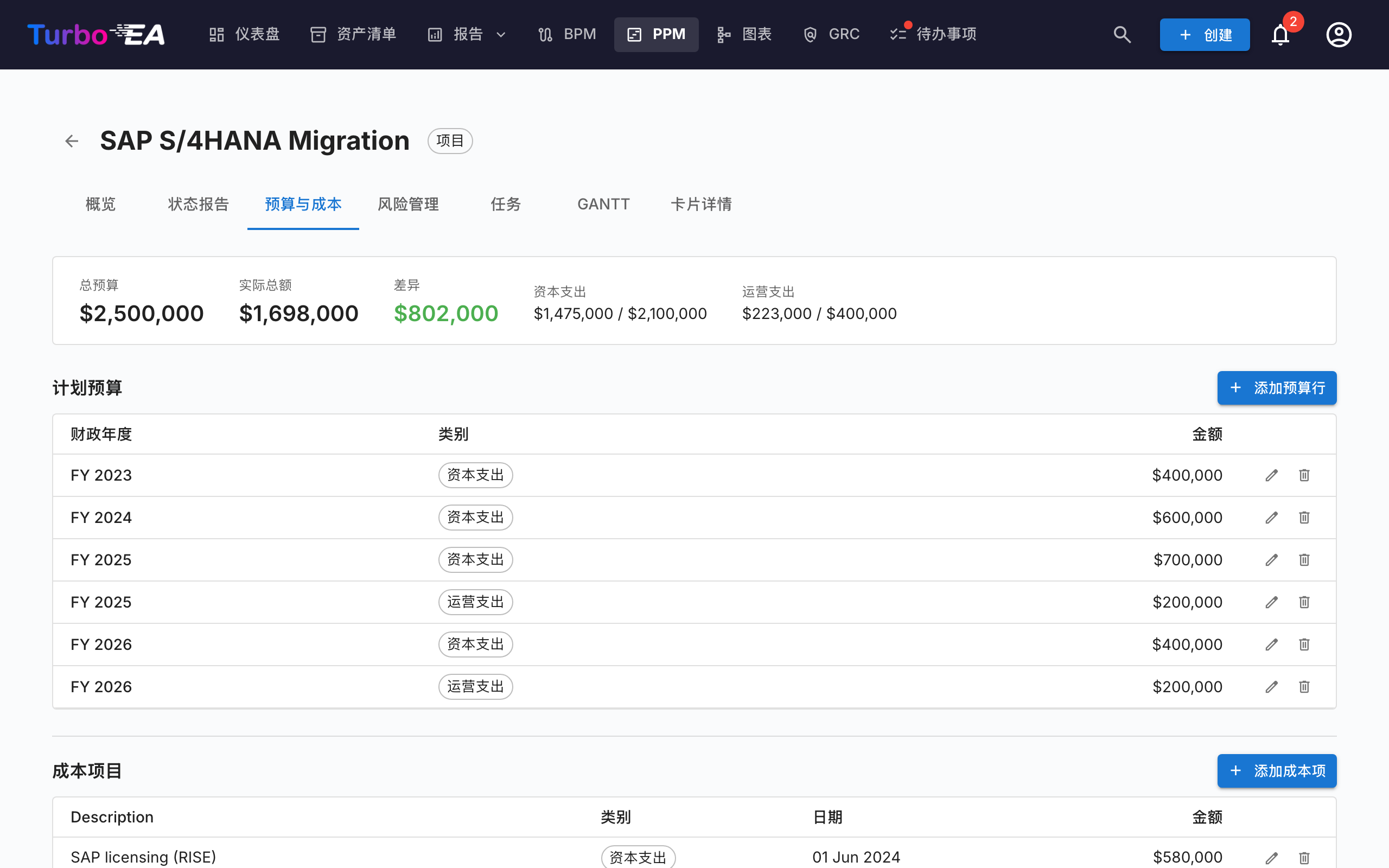
Task: Click the 成本项目 section heading
Action: (87, 771)
